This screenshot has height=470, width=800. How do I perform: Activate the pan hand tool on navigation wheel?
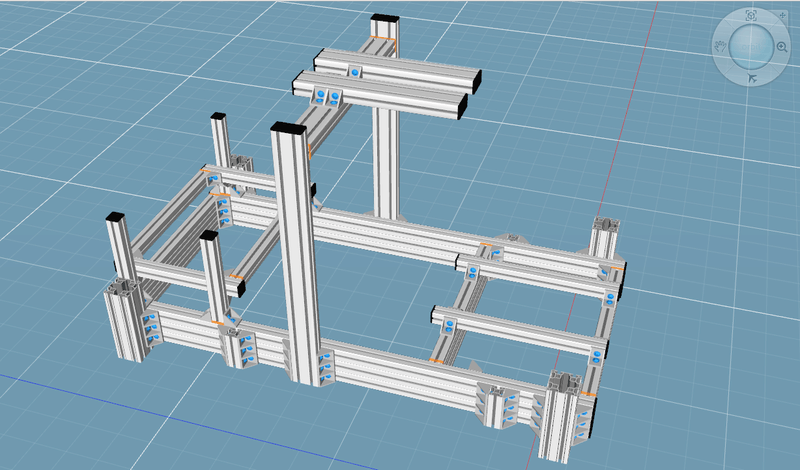(720, 46)
